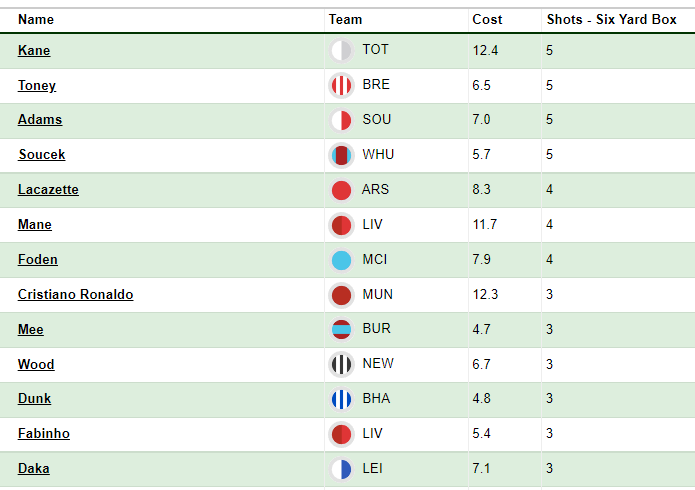Select Fabinho's name link
The width and height of the screenshot is (695, 490).
(44, 434)
